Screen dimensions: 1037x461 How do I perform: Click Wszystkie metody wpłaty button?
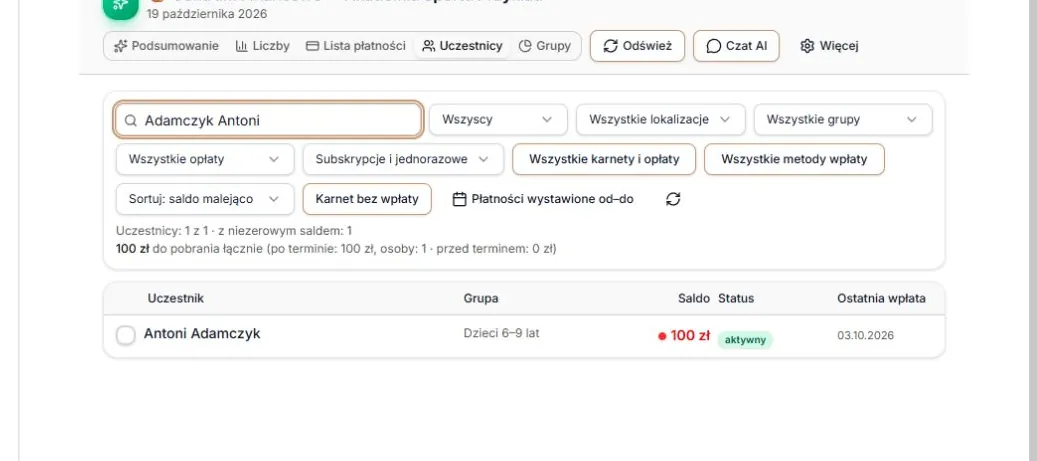[x=794, y=159]
